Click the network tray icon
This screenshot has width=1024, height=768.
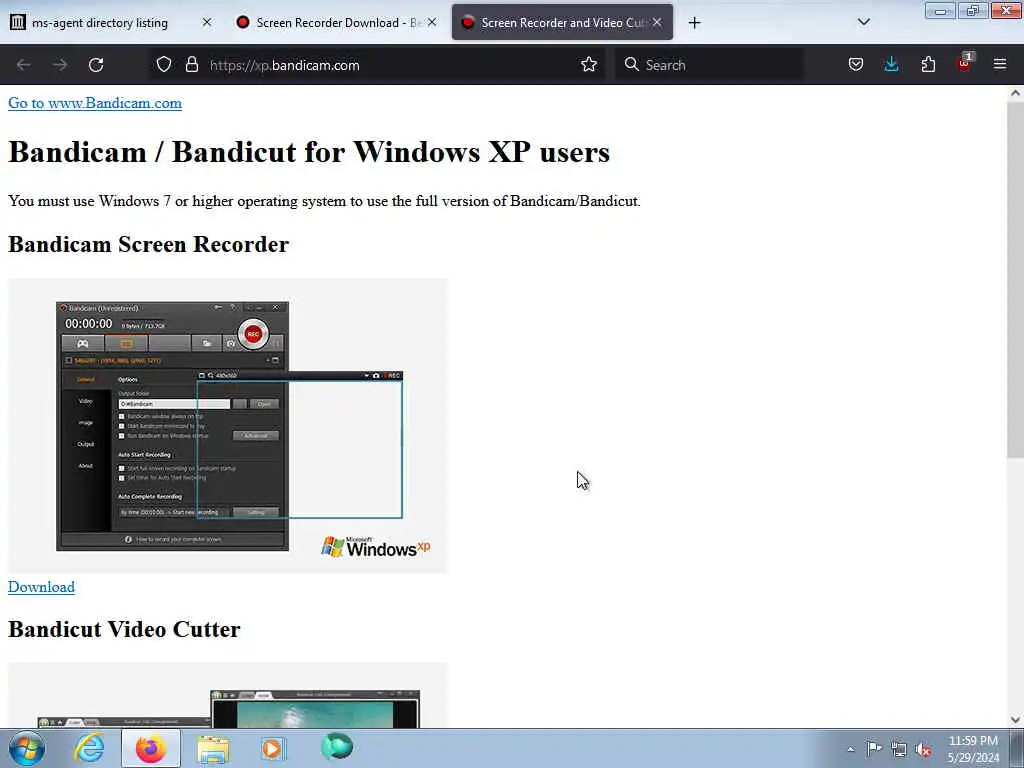pyautogui.click(x=899, y=750)
